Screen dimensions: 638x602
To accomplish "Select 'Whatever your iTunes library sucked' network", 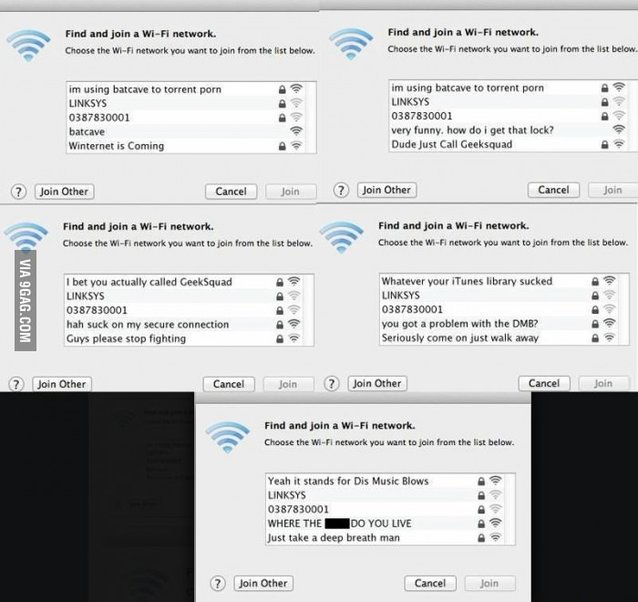I will coord(499,281).
